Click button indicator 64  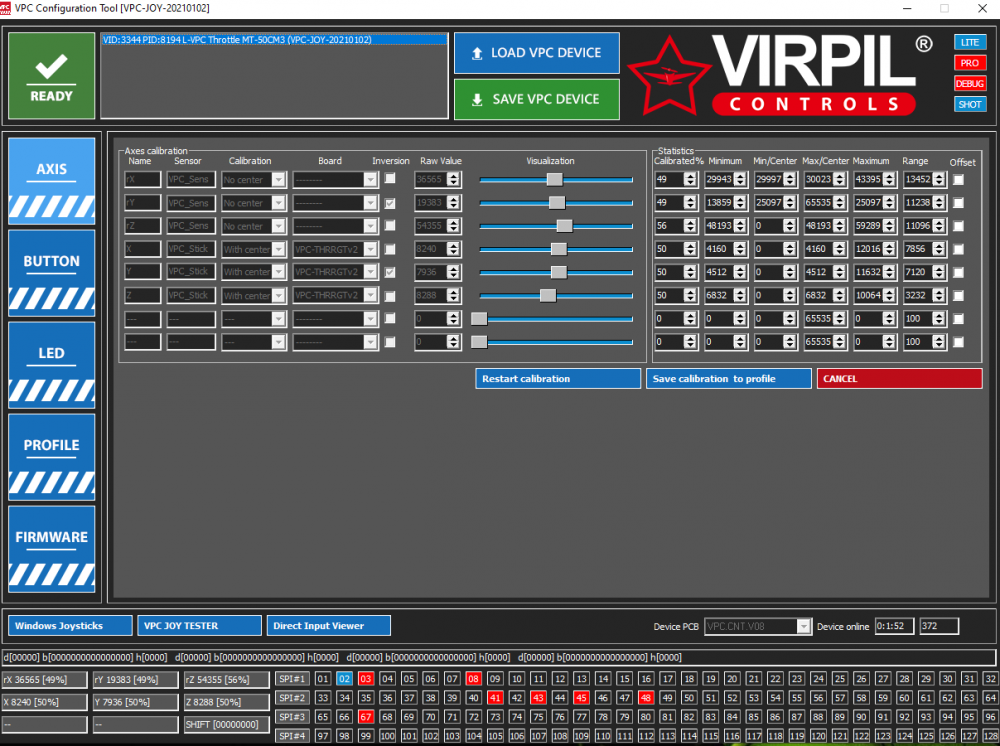point(990,698)
